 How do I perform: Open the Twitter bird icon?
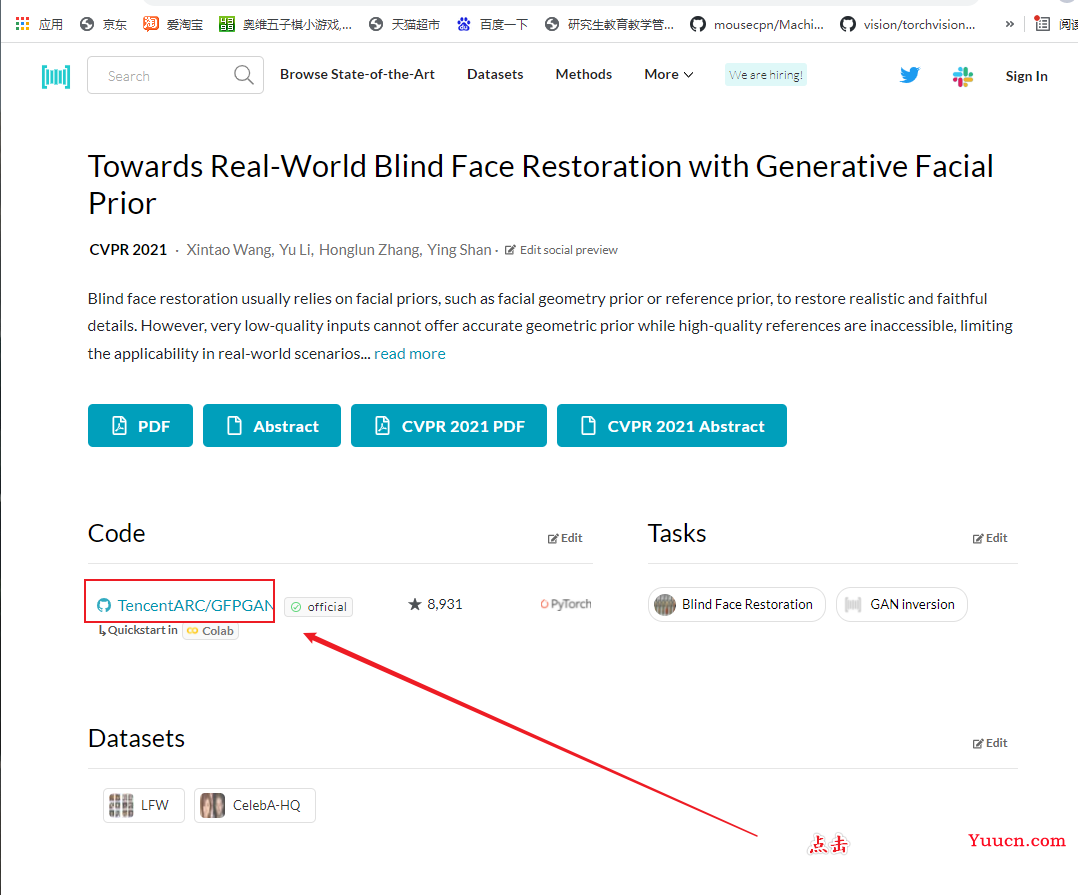910,75
